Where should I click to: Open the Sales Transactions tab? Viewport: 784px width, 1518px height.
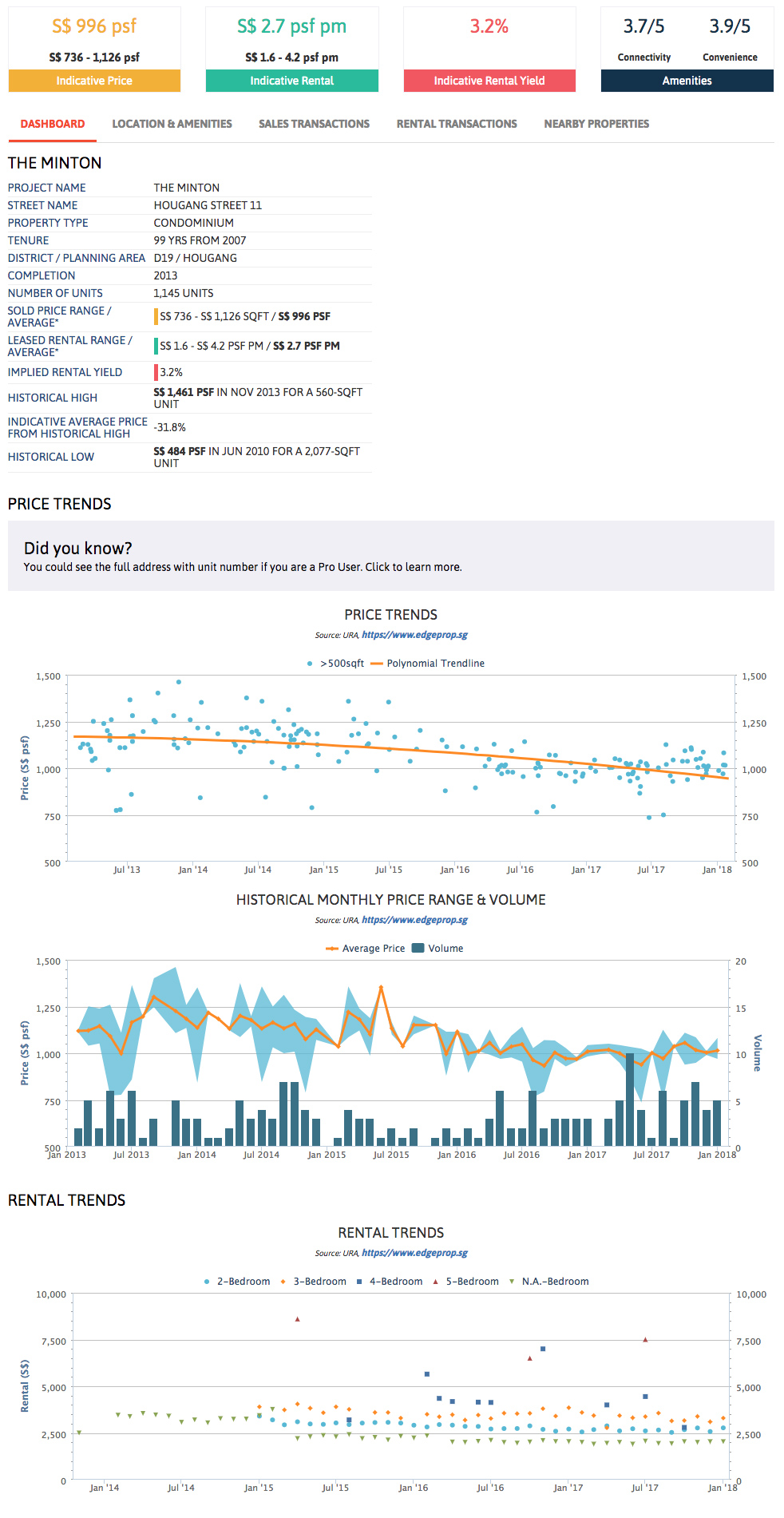314,124
